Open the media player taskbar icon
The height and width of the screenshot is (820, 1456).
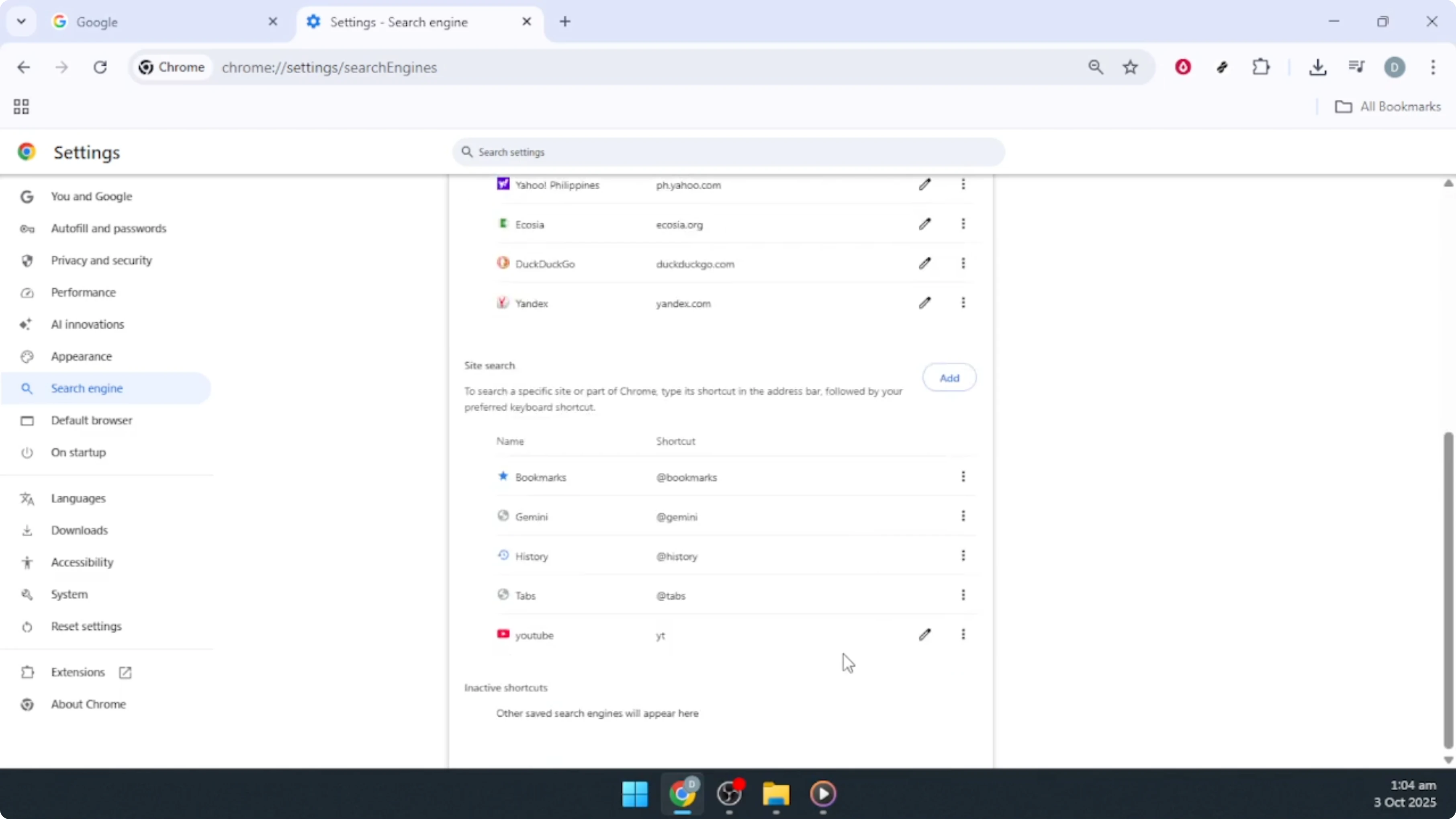[x=823, y=794]
